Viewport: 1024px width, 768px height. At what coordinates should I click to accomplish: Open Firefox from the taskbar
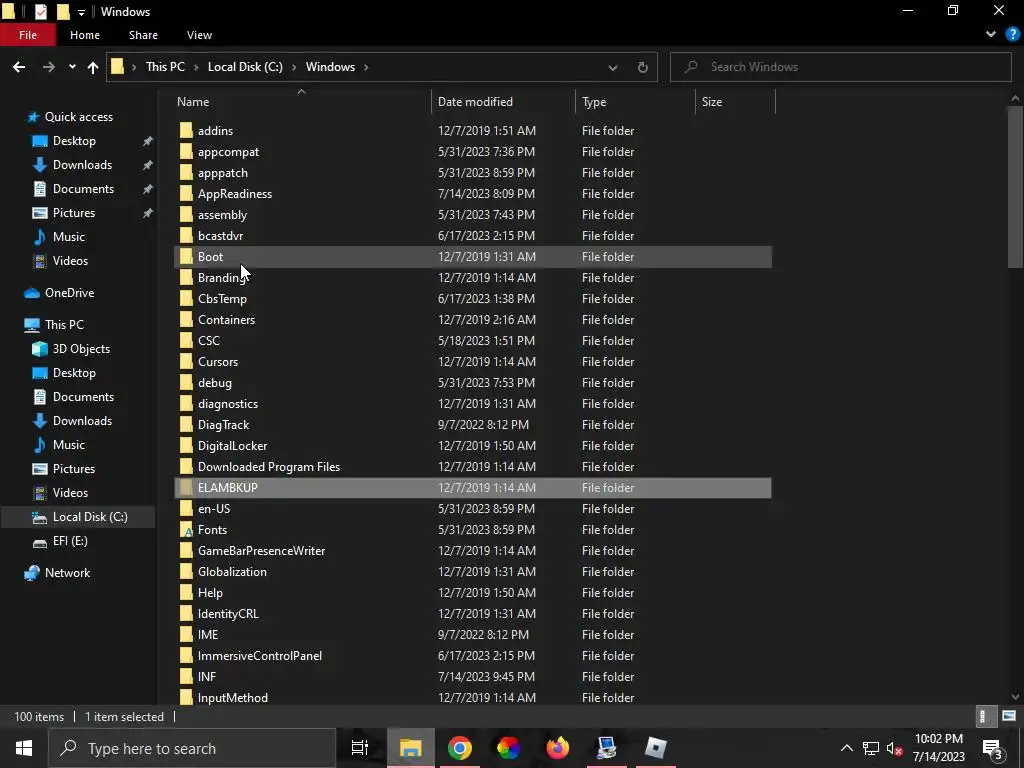coord(558,748)
